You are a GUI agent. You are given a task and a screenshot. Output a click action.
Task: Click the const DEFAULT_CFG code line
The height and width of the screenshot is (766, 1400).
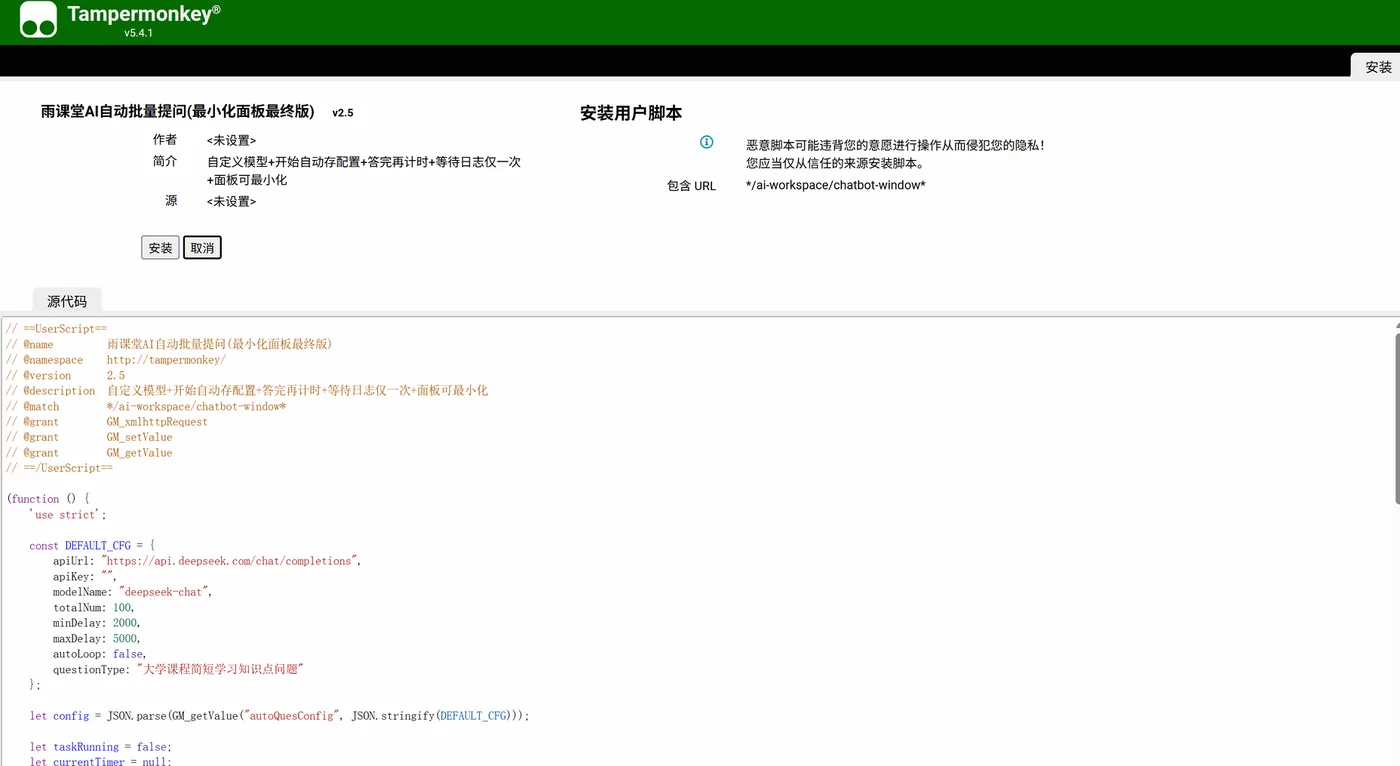[x=92, y=546]
